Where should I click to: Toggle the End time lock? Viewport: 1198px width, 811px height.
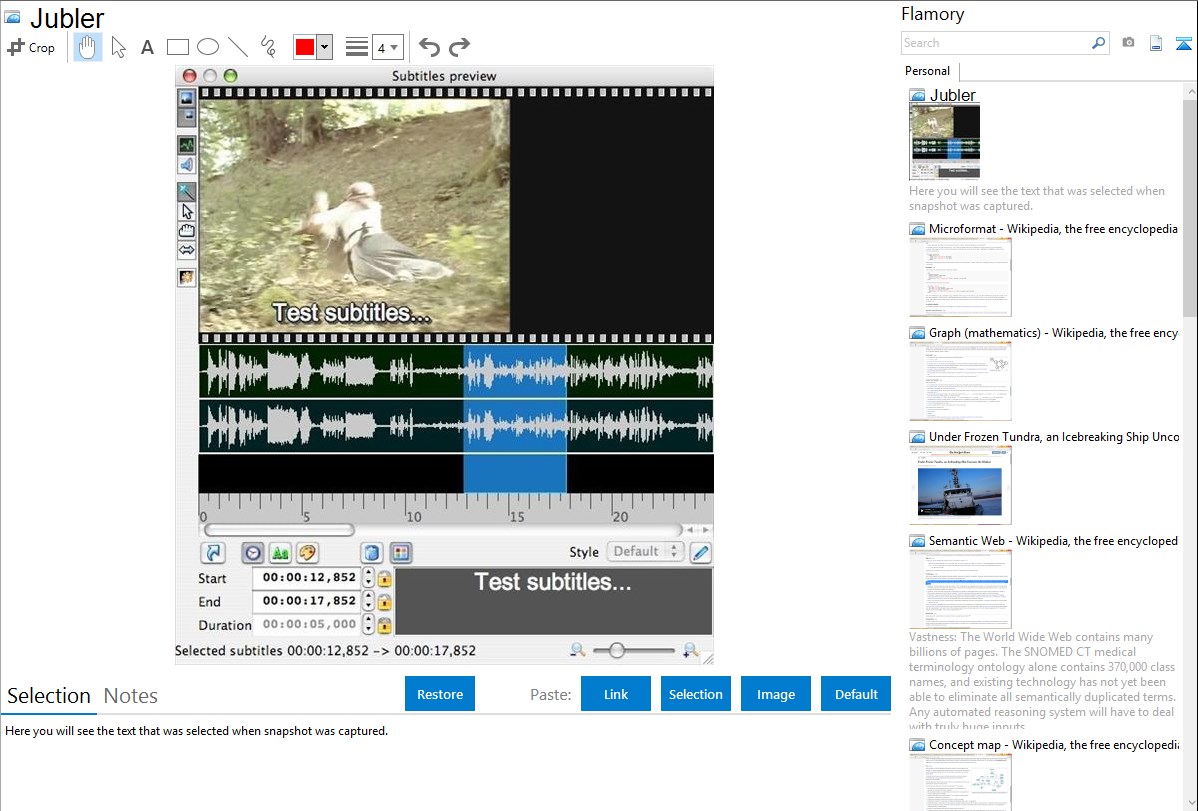(x=384, y=602)
